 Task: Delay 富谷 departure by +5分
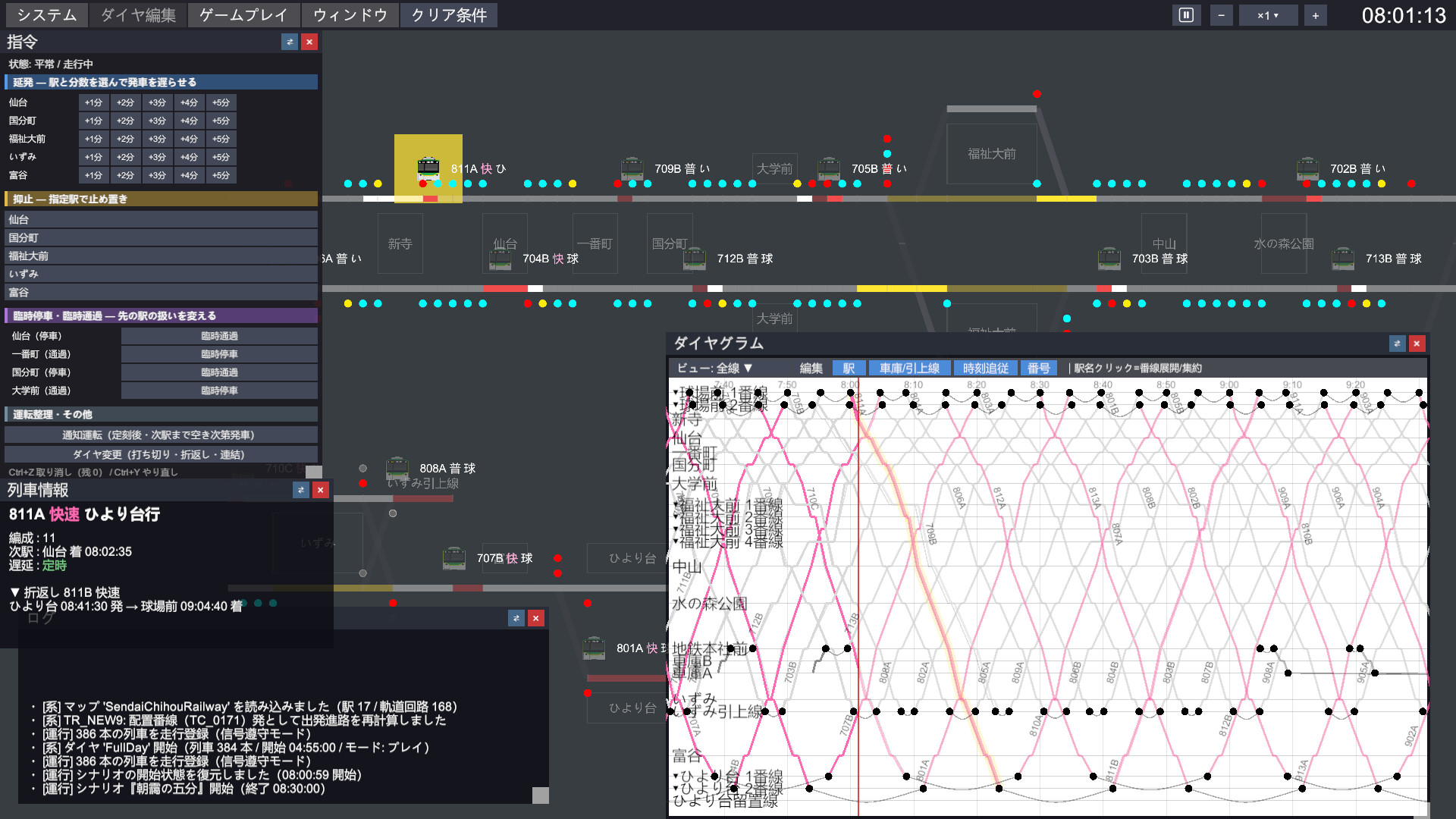tap(221, 175)
